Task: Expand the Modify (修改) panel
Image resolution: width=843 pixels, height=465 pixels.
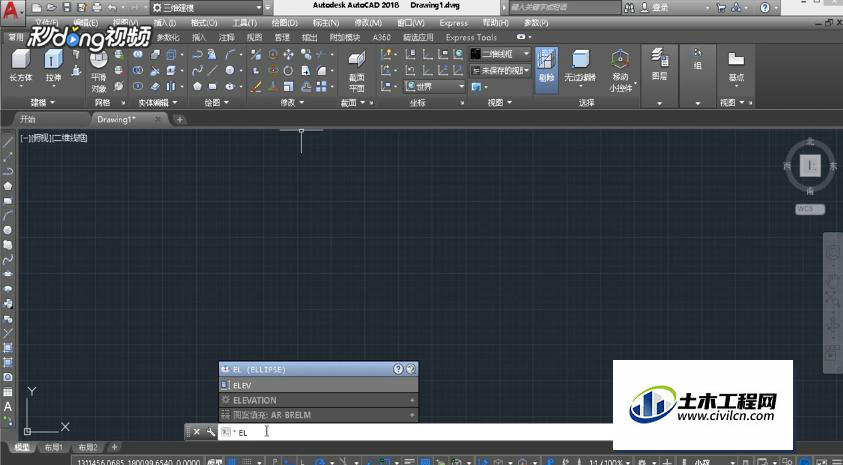Action: pos(293,102)
